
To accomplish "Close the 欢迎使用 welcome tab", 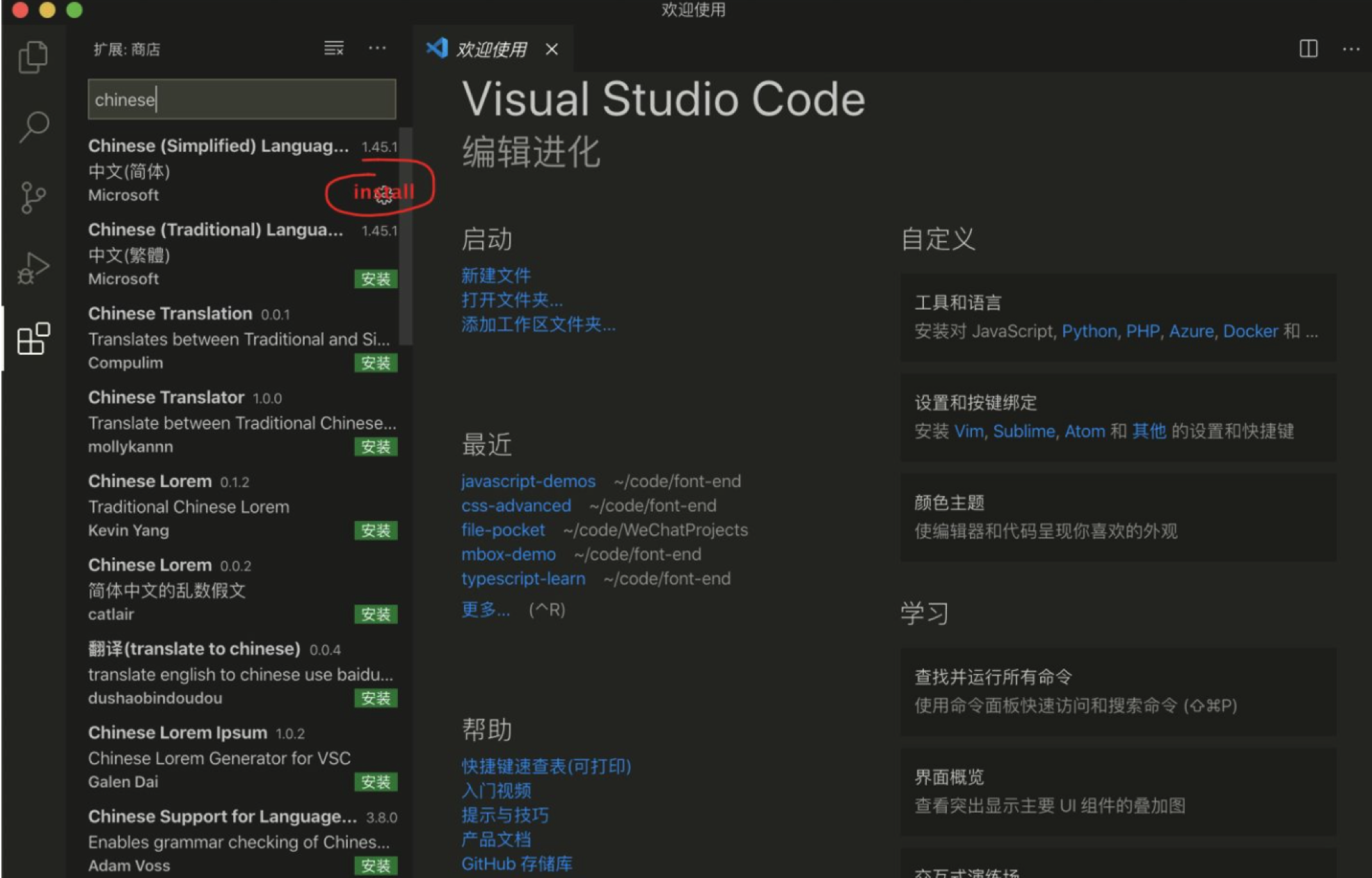I will pyautogui.click(x=552, y=49).
